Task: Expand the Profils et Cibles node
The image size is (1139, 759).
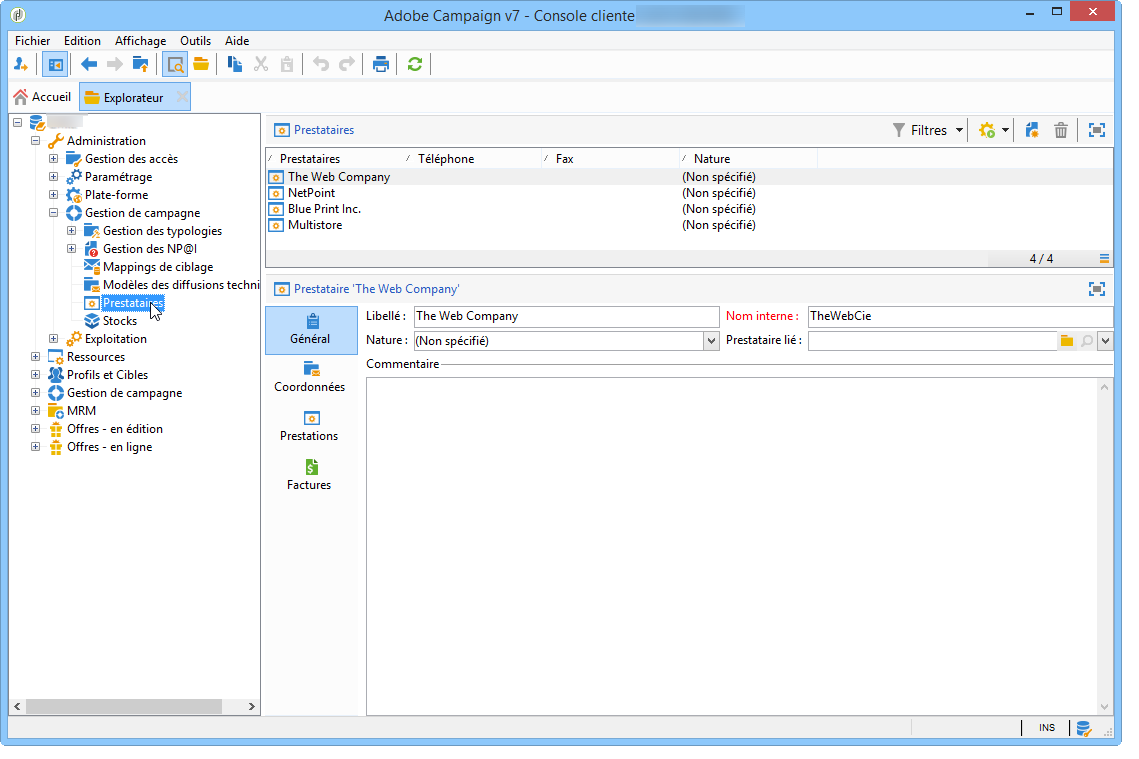Action: 36,375
